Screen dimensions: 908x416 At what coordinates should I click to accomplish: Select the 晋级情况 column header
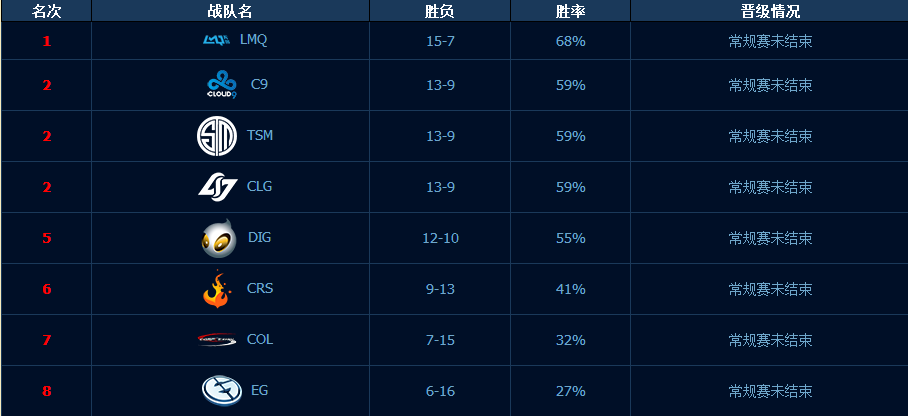click(x=770, y=11)
